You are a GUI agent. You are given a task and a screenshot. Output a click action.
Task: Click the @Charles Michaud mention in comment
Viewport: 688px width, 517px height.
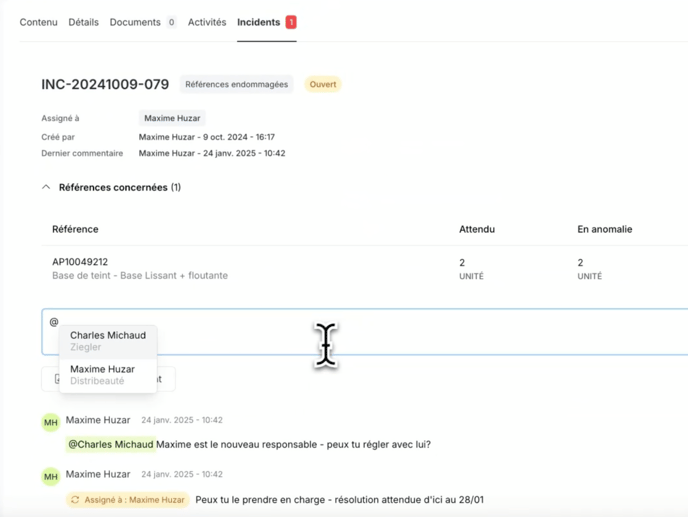[x=111, y=444]
